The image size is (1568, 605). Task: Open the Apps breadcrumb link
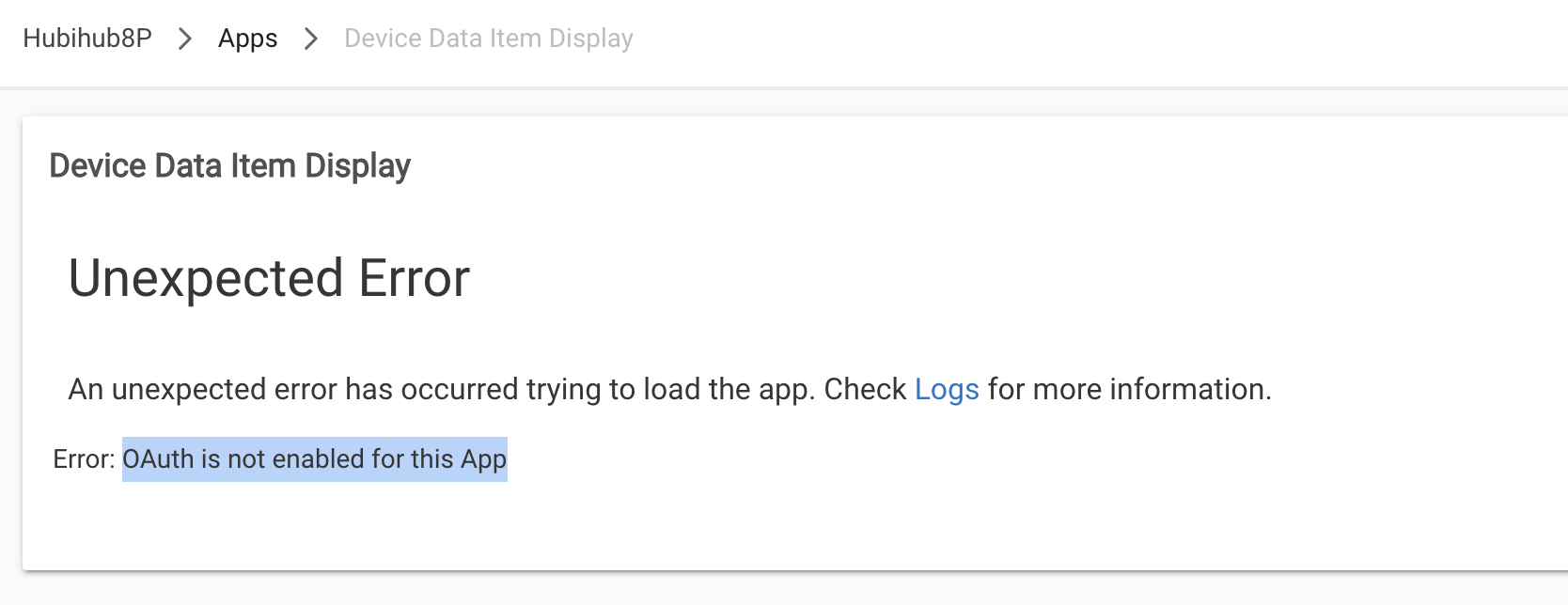click(x=247, y=39)
